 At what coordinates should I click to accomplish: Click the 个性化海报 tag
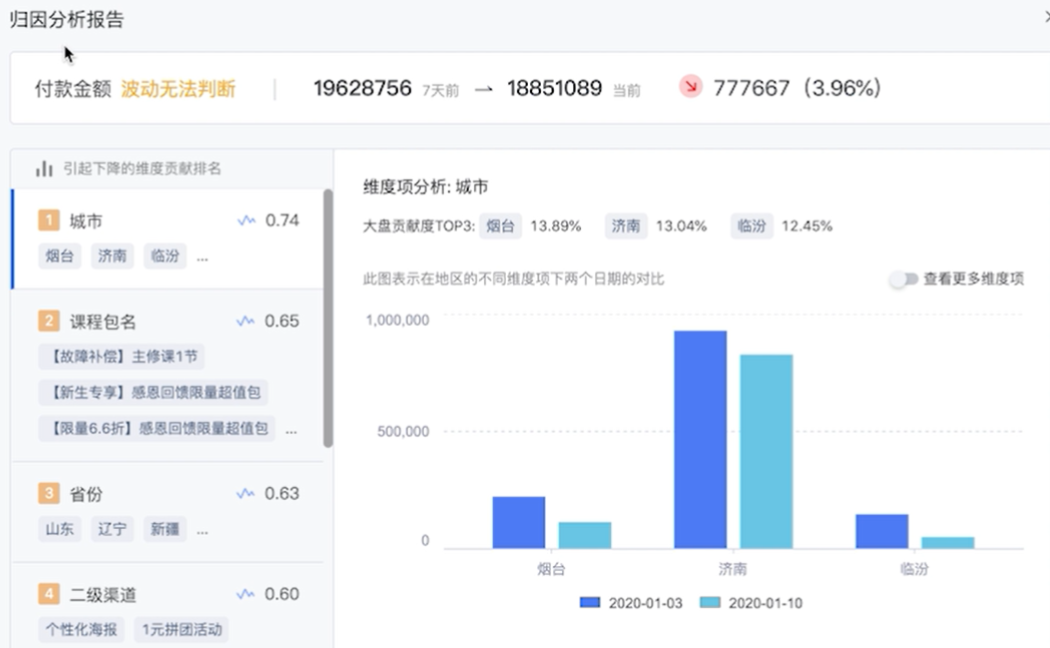81,630
